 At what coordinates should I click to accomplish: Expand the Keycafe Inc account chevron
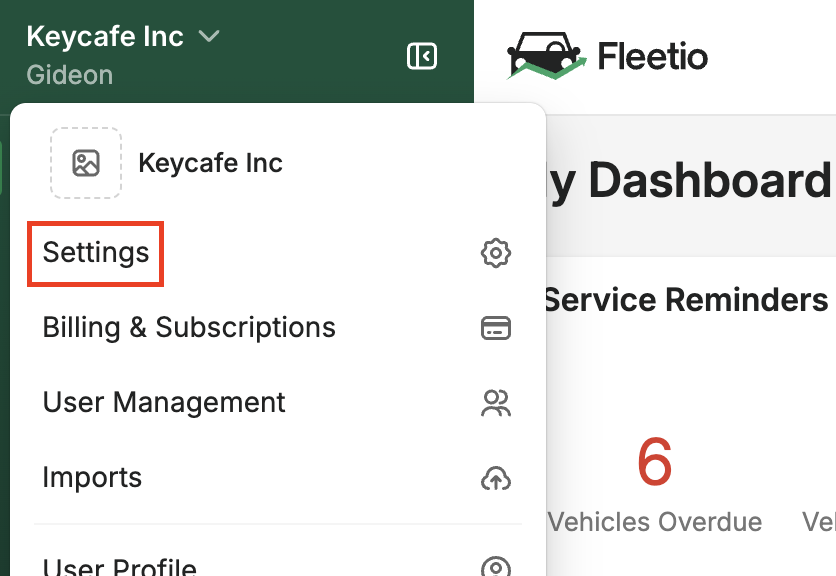tap(209, 36)
